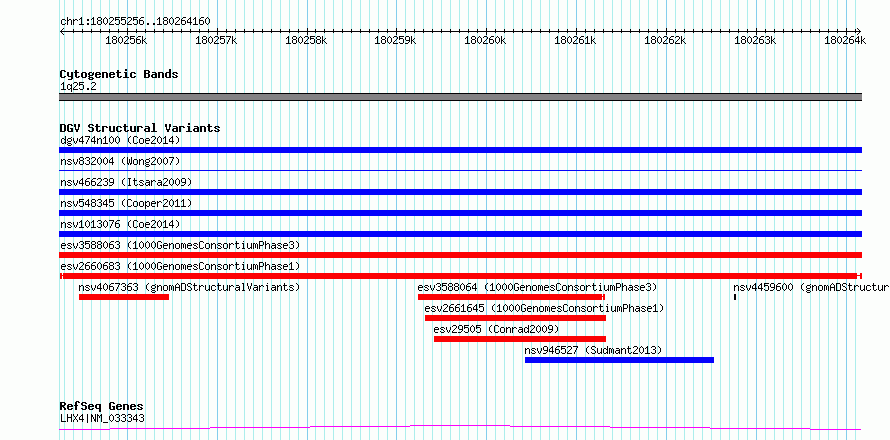Click the nsv4067363 (gnomADStructuralVariants) label
This screenshot has width=890, height=440.
(189, 287)
